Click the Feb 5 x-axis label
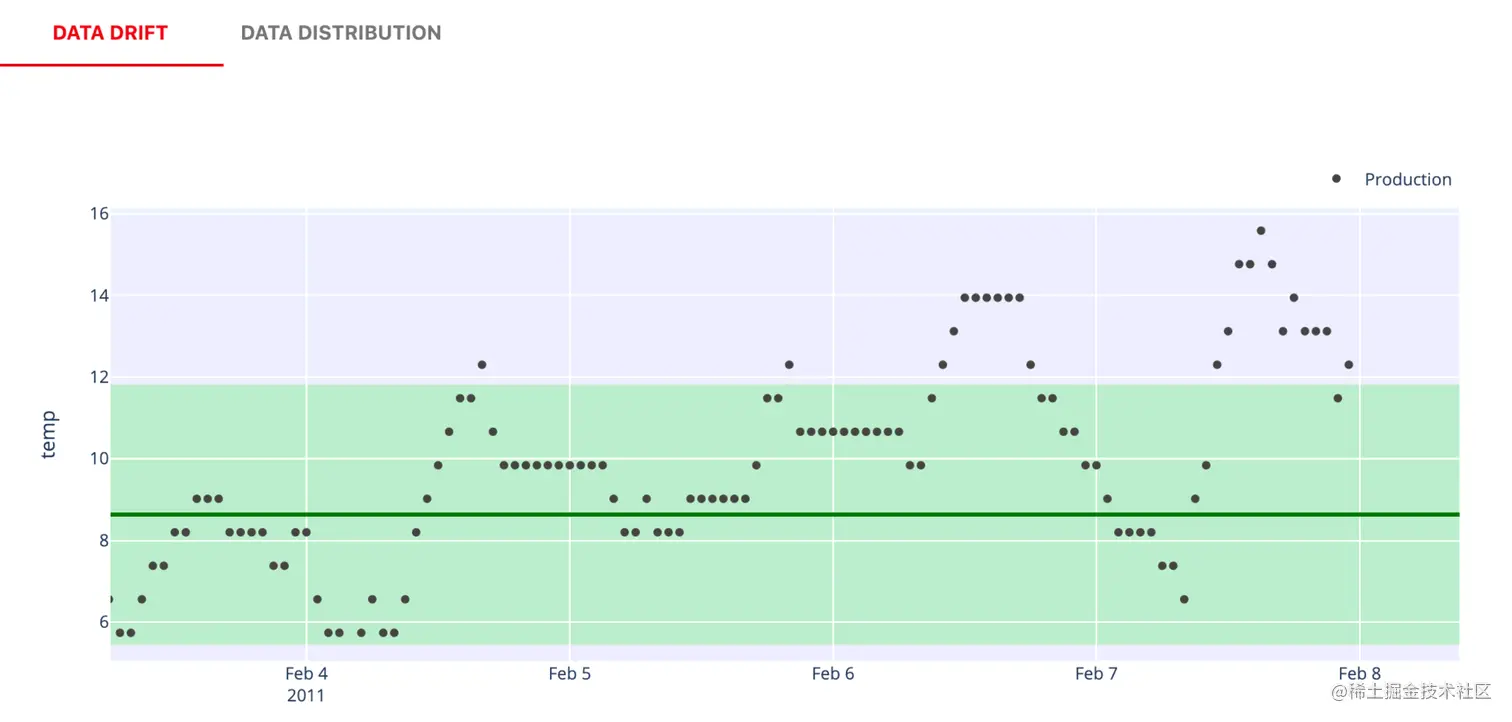 (569, 674)
